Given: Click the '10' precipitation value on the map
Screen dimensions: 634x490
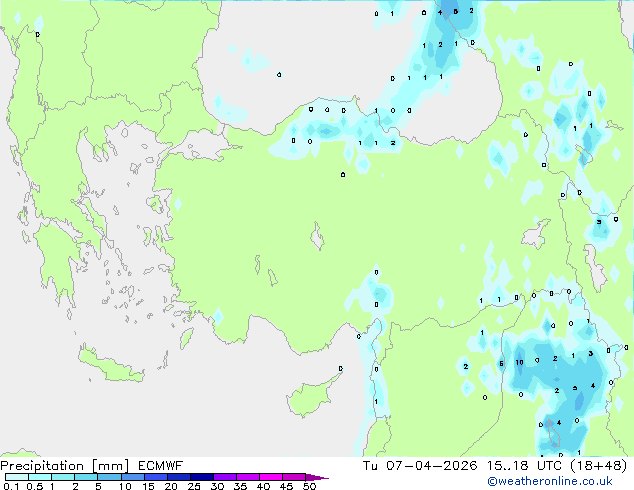Looking at the screenshot, I should pos(520,362).
